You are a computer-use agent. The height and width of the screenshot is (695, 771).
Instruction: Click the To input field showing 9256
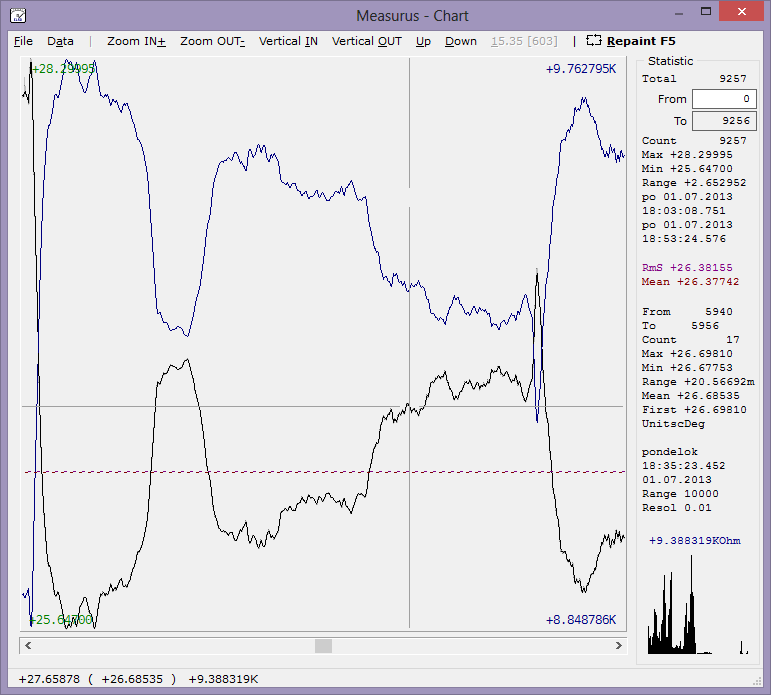click(724, 121)
